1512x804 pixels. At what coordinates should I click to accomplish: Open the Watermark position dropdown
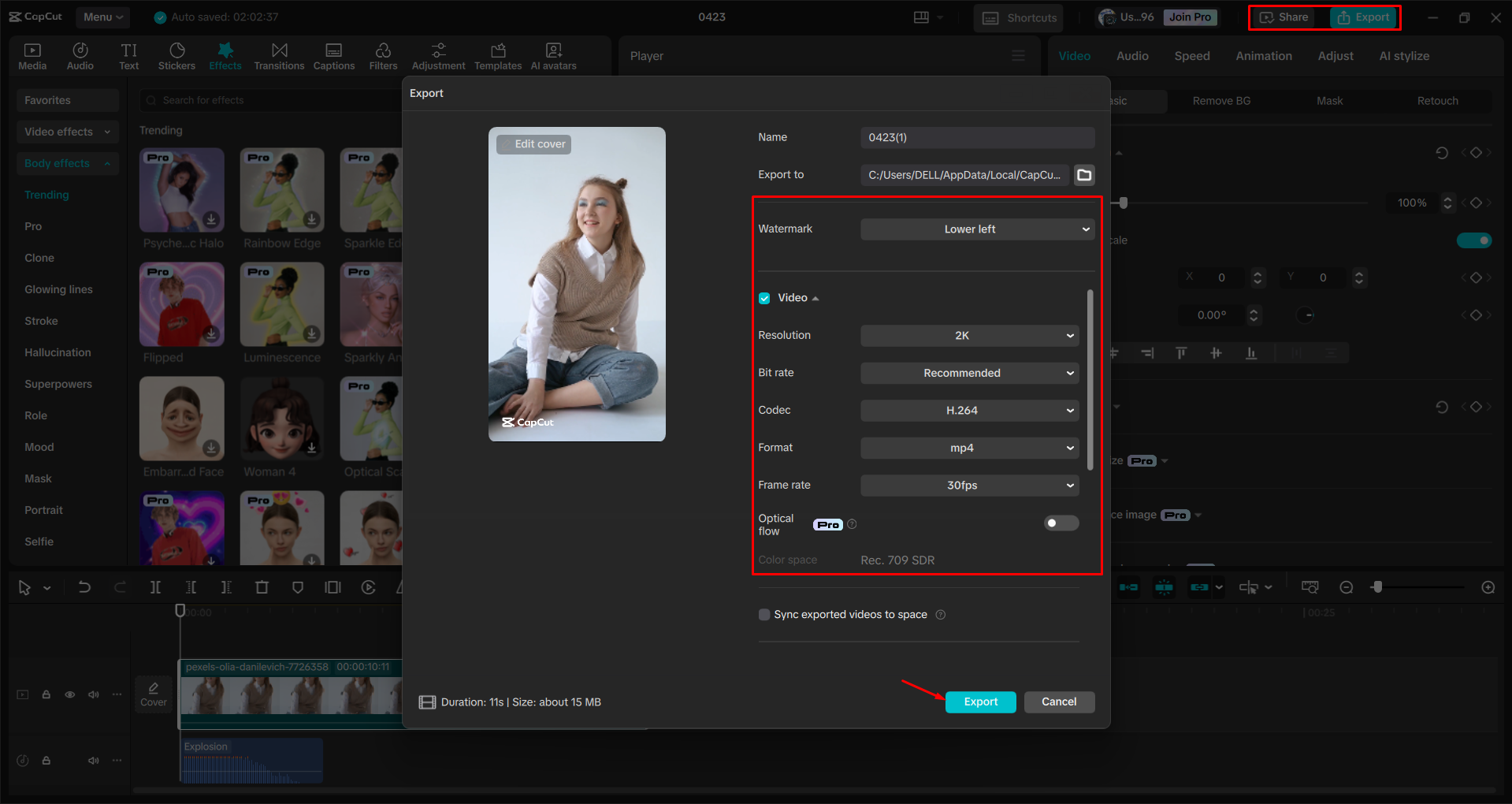pos(977,229)
